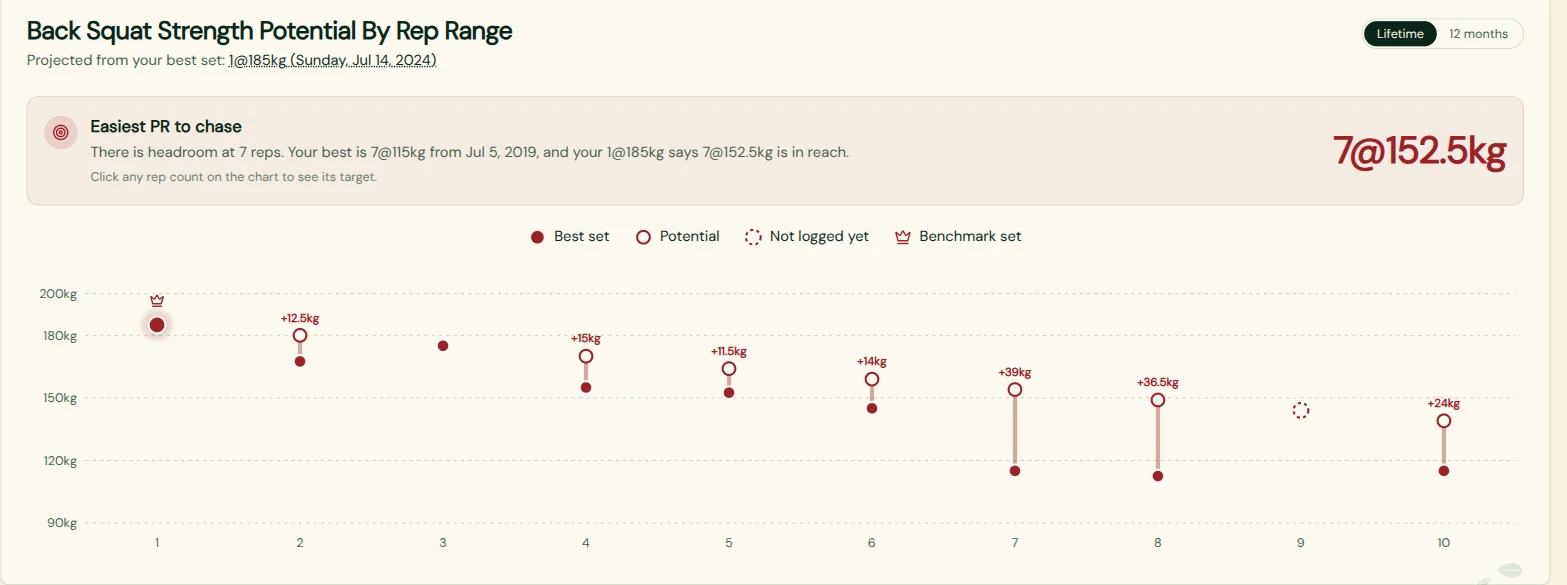Click the 90kg y-axis label

tap(61, 523)
